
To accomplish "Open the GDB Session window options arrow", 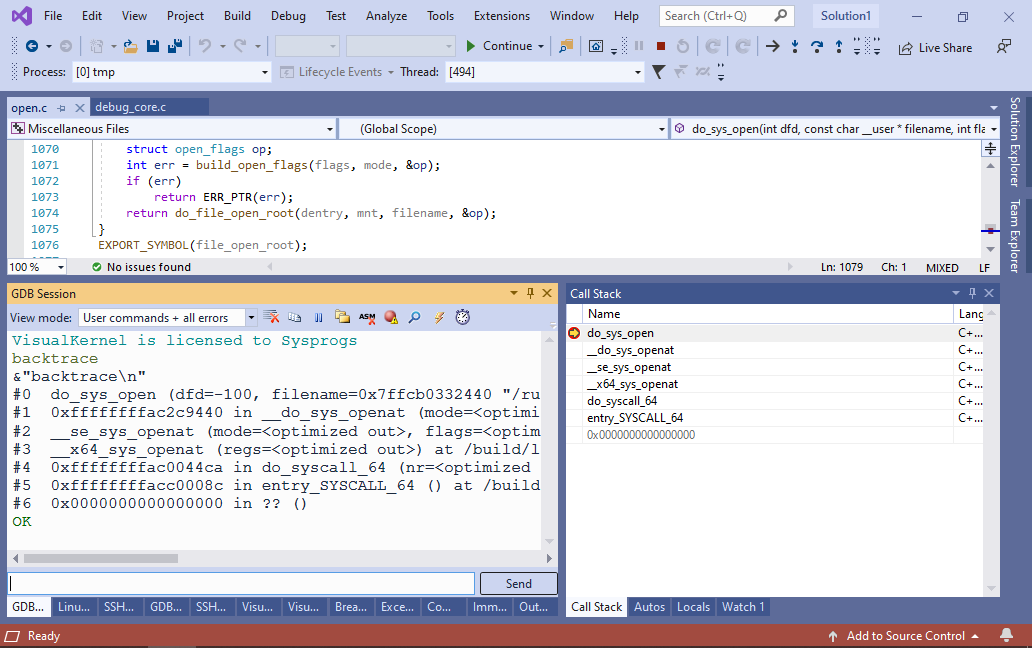I will pos(513,293).
